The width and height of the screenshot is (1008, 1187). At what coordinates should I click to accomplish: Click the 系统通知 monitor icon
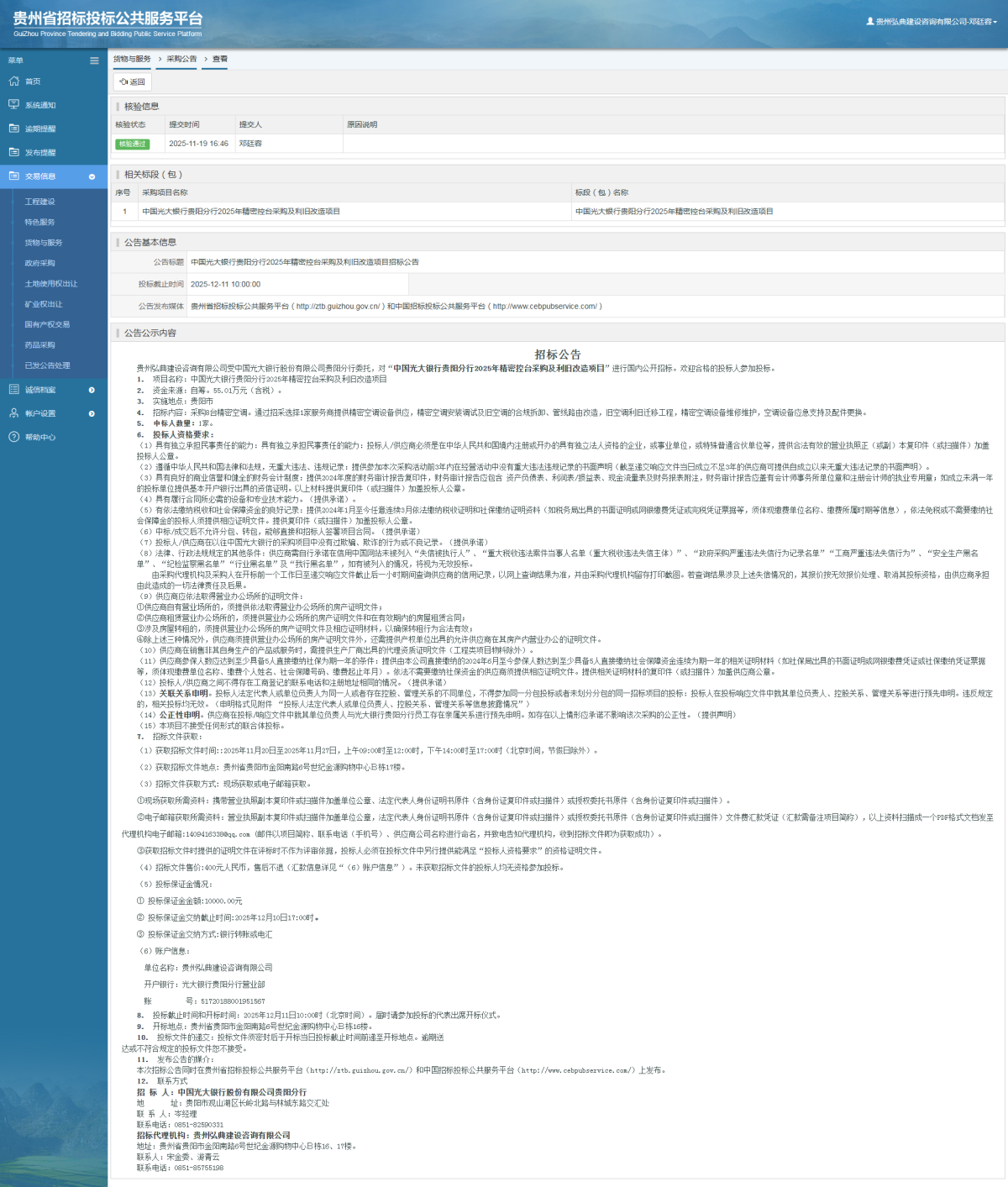(13, 105)
